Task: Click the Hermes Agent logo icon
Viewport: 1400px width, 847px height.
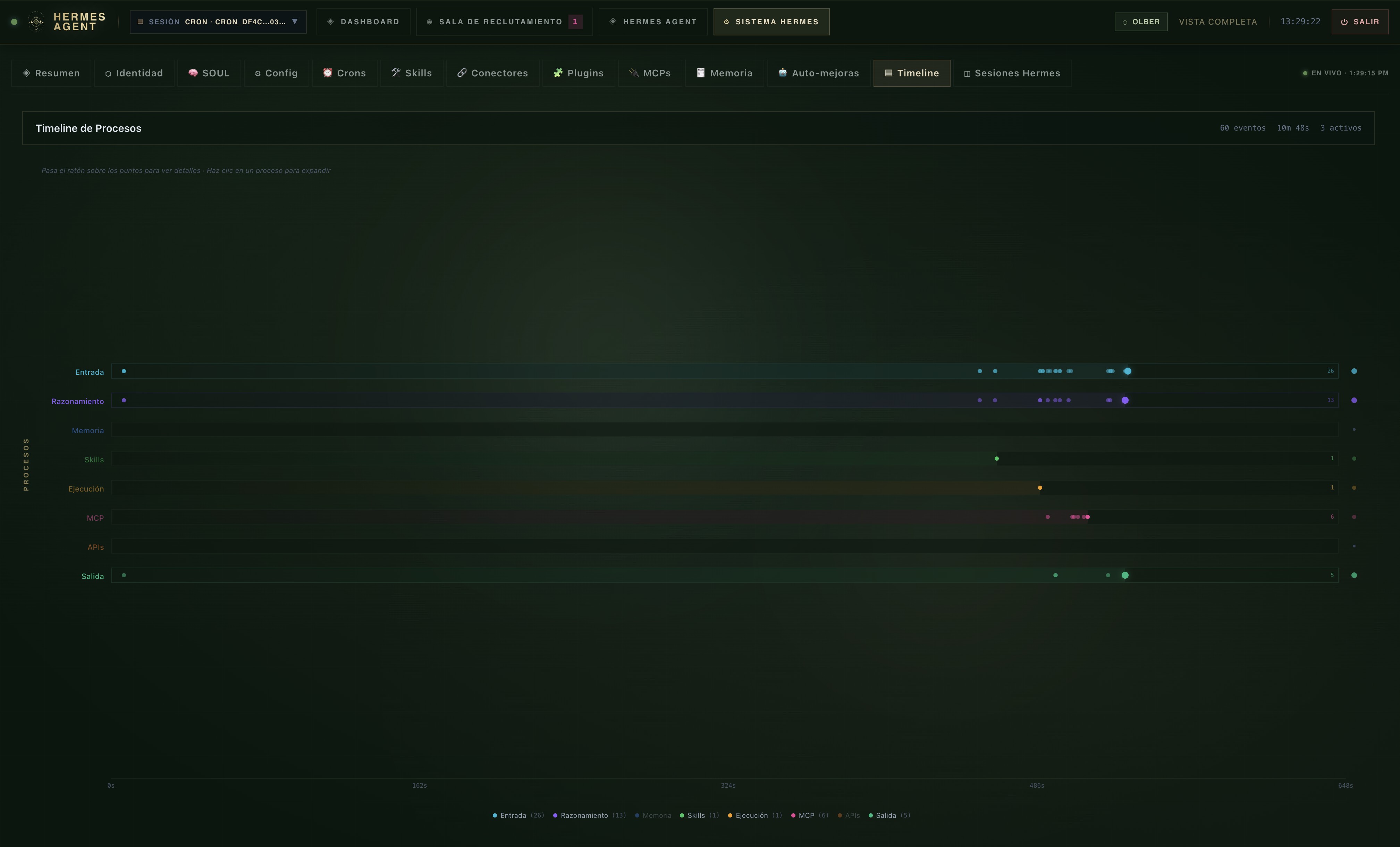Action: click(x=36, y=22)
